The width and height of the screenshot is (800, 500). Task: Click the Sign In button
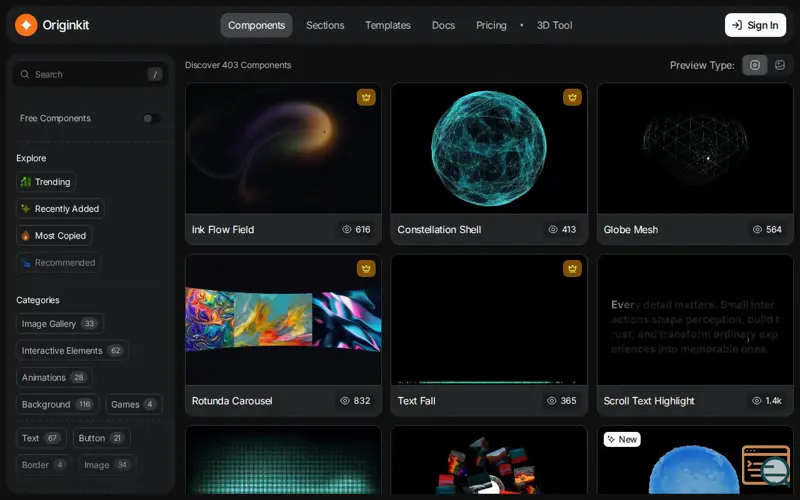click(x=755, y=25)
